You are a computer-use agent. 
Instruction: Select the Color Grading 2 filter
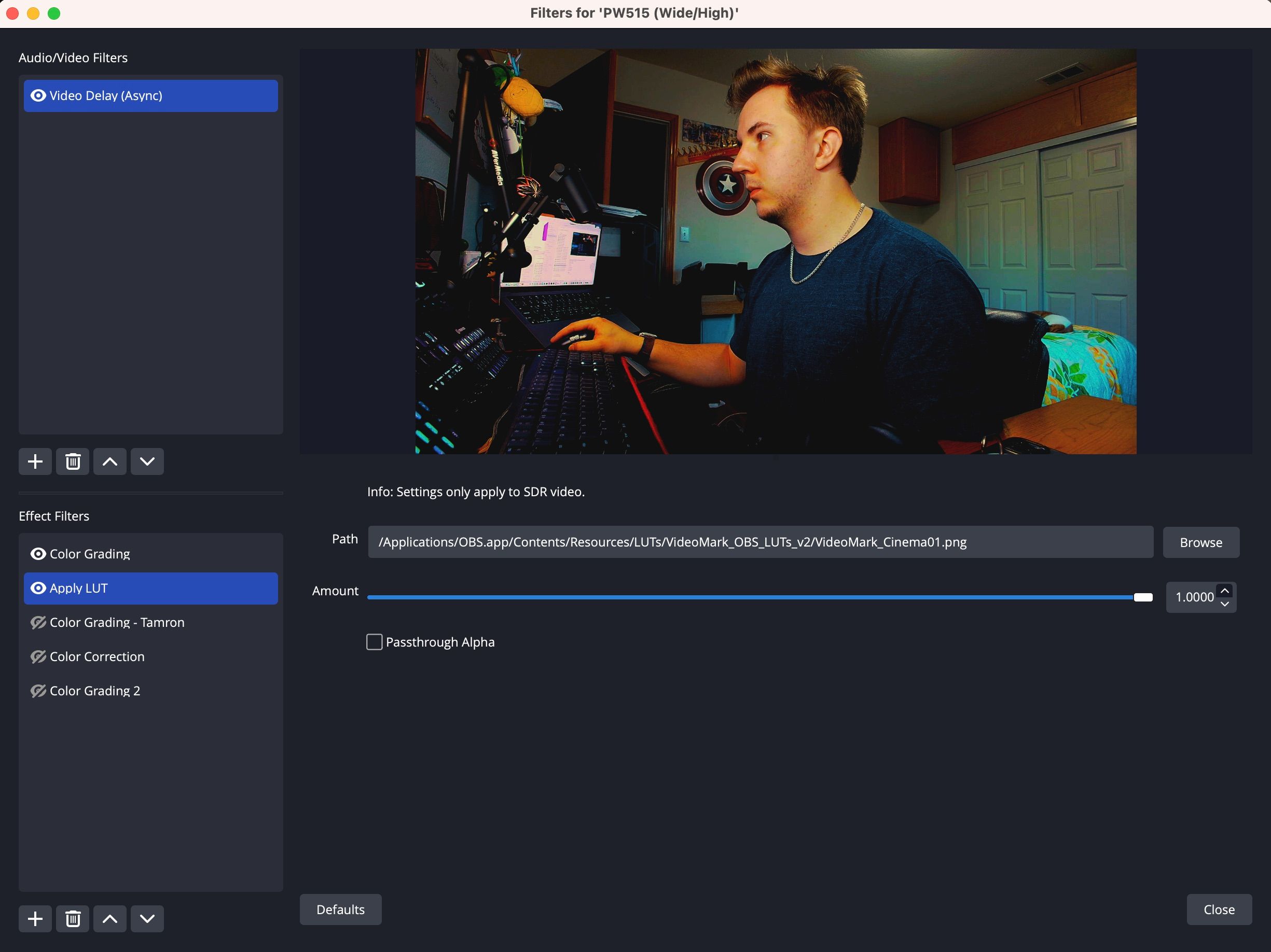94,691
